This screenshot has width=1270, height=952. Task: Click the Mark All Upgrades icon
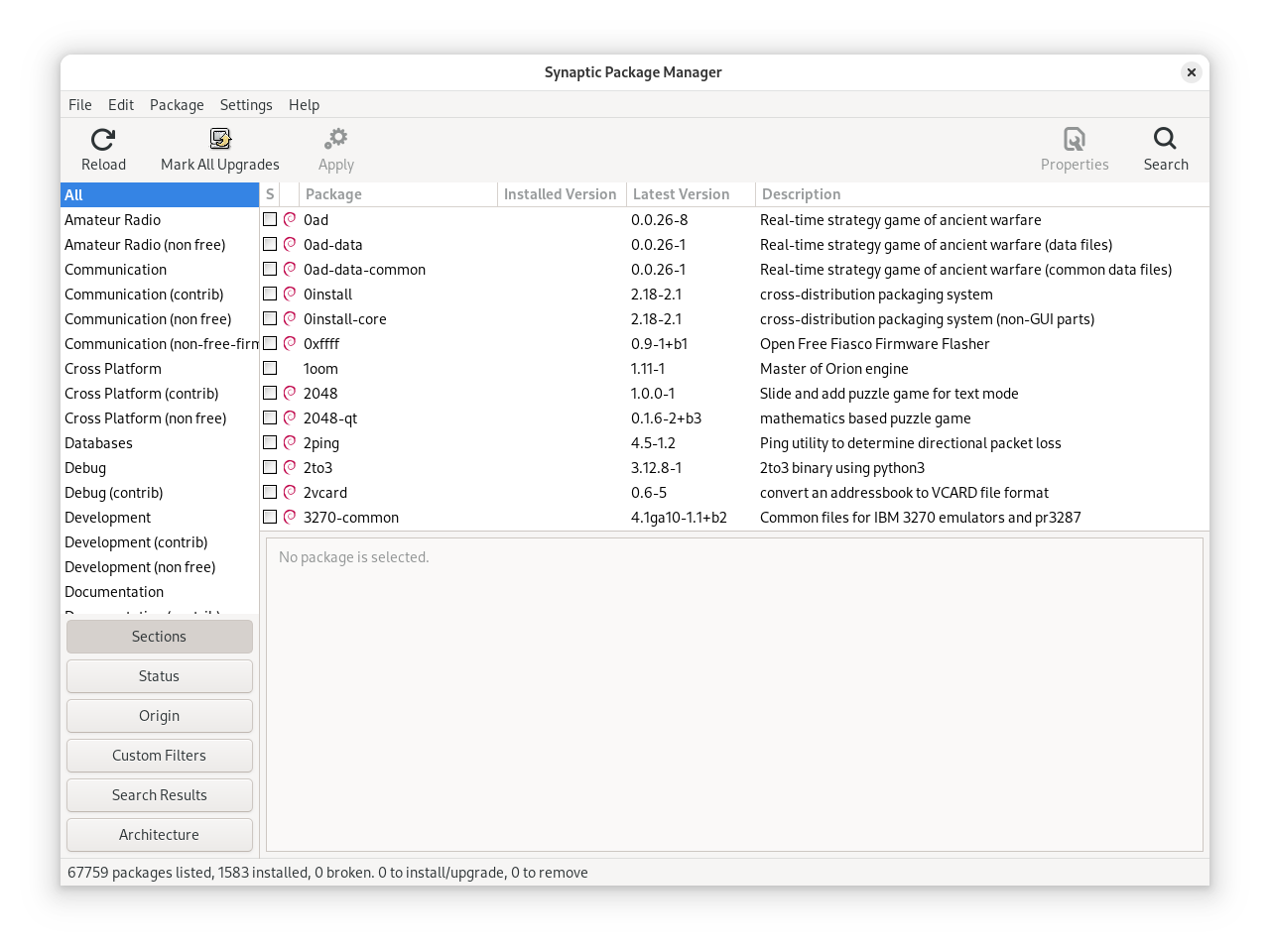[x=220, y=139]
